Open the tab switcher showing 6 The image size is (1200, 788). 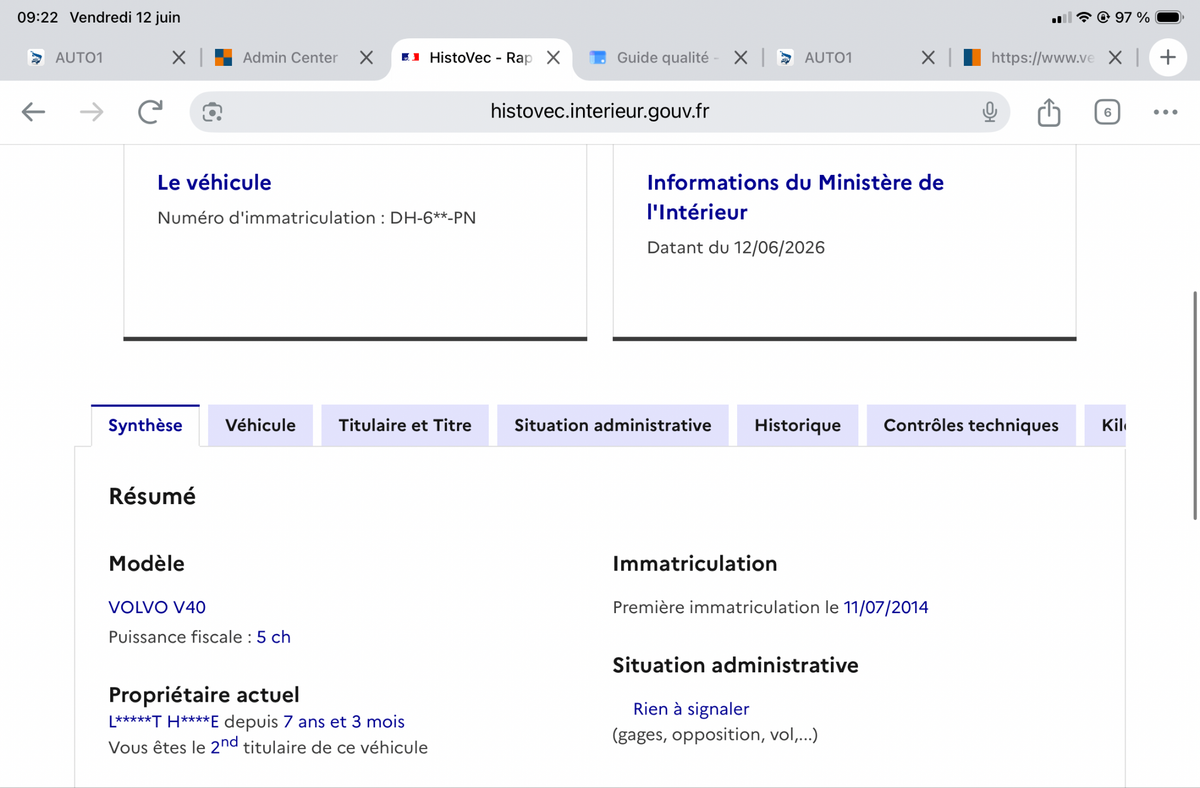(x=1107, y=112)
